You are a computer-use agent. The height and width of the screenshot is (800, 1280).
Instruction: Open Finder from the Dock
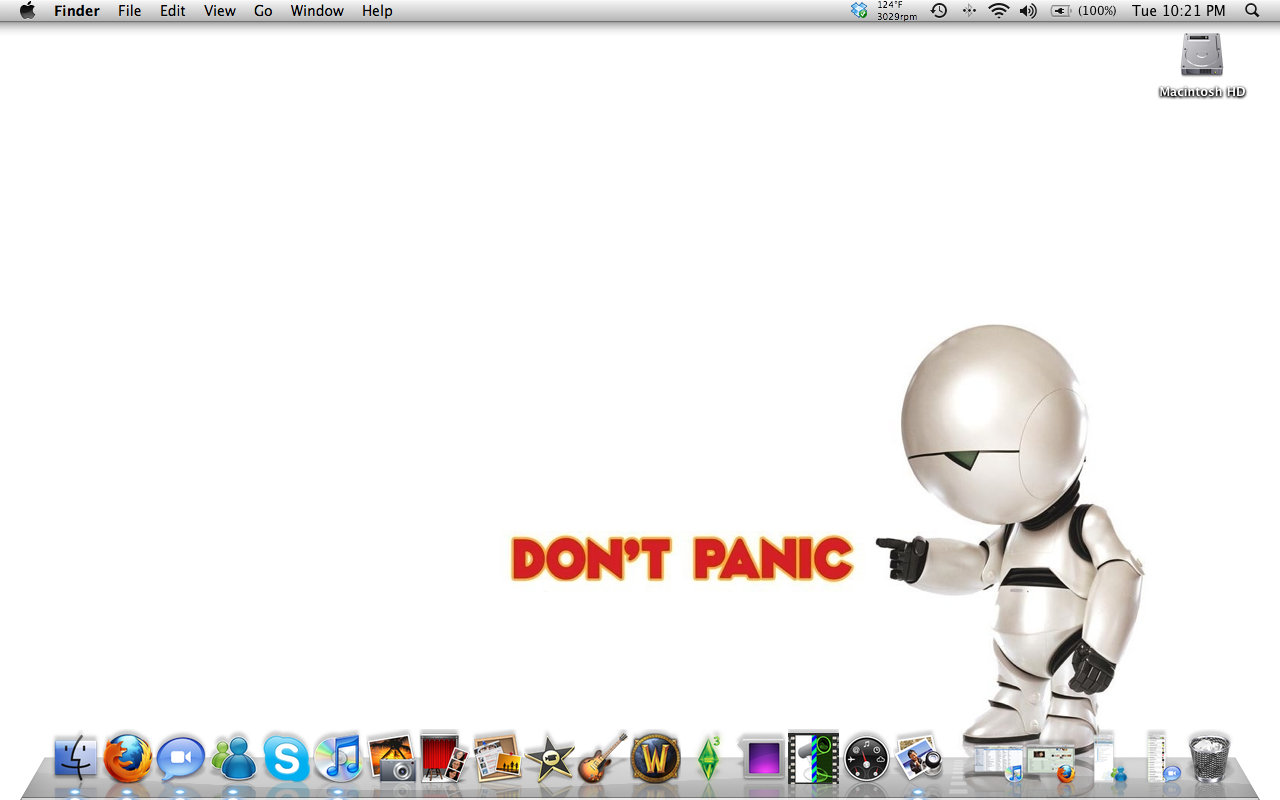point(76,759)
